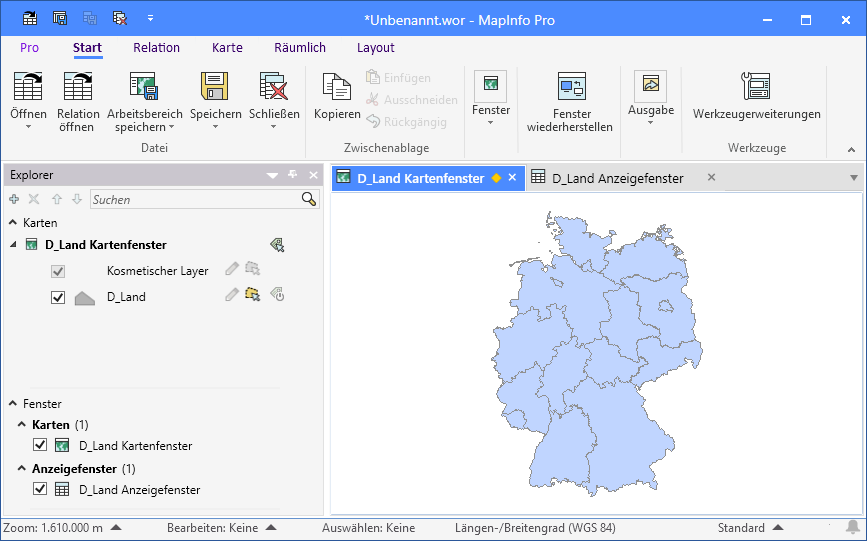The width and height of the screenshot is (867, 541).
Task: Expand Schließen dropdown arrow
Action: (273, 128)
